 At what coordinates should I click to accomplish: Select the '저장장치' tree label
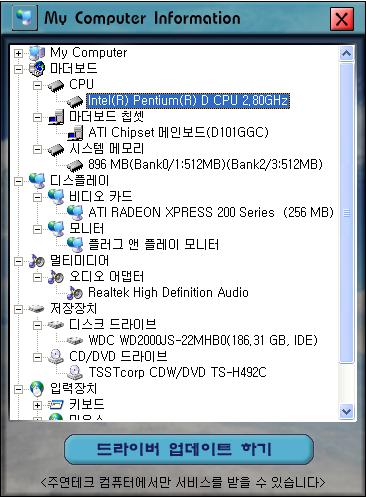(x=73, y=309)
